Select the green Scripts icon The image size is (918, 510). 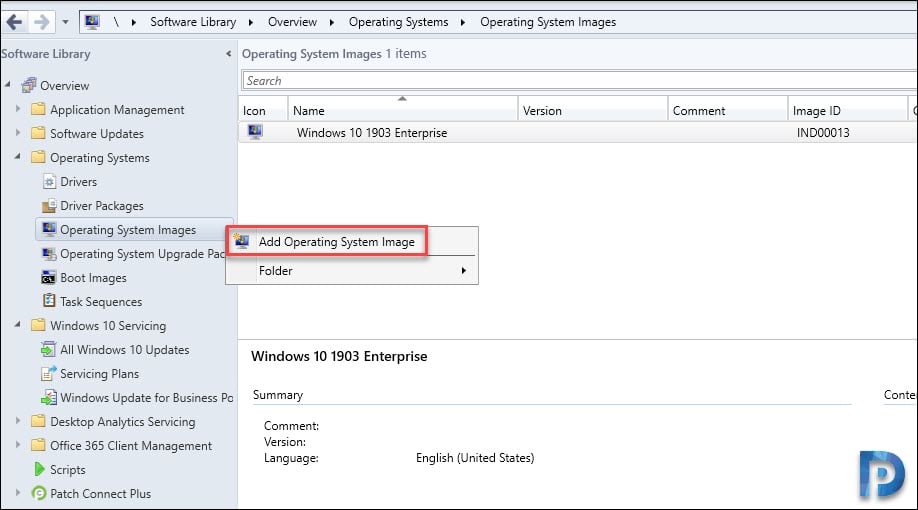(39, 469)
